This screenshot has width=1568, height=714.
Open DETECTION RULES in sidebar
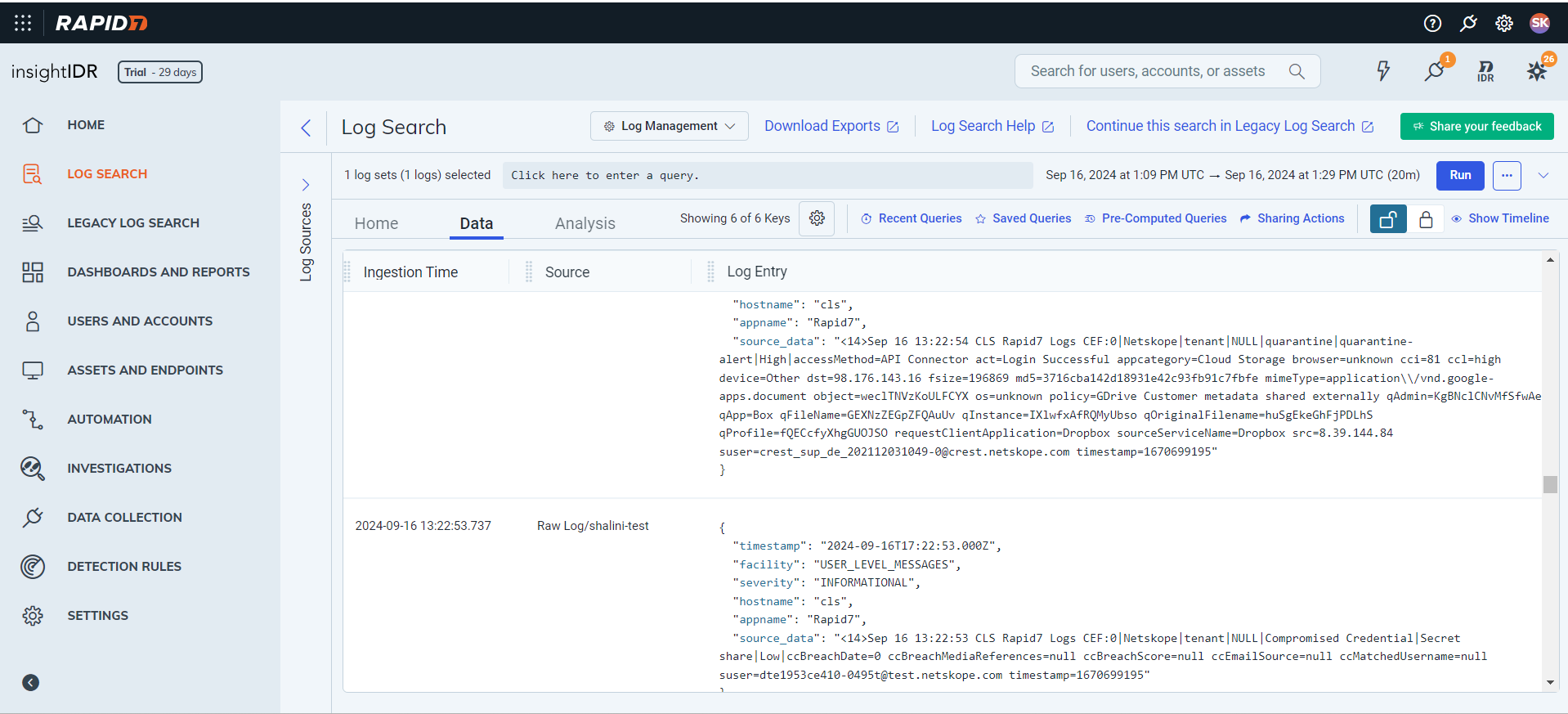[124, 567]
